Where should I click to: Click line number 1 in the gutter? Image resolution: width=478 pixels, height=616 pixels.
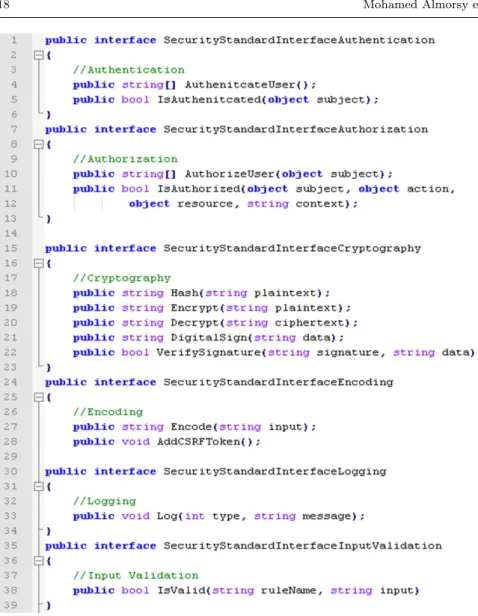click(x=14, y=40)
